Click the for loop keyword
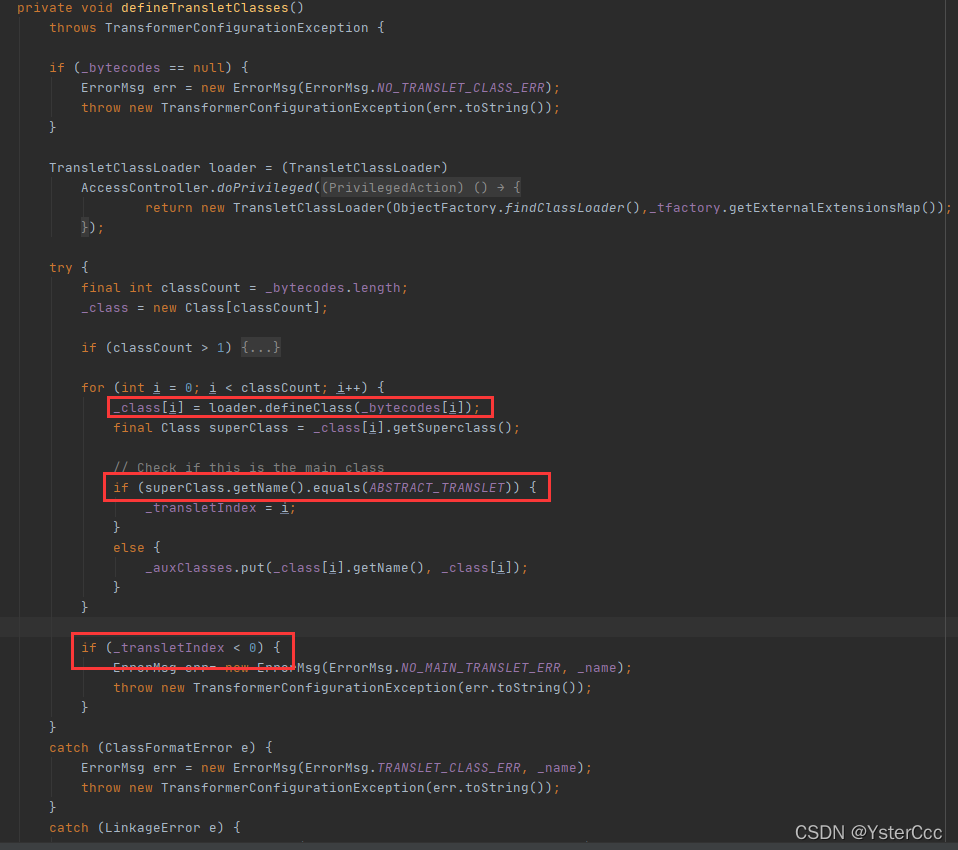The width and height of the screenshot is (958, 850). pos(93,388)
